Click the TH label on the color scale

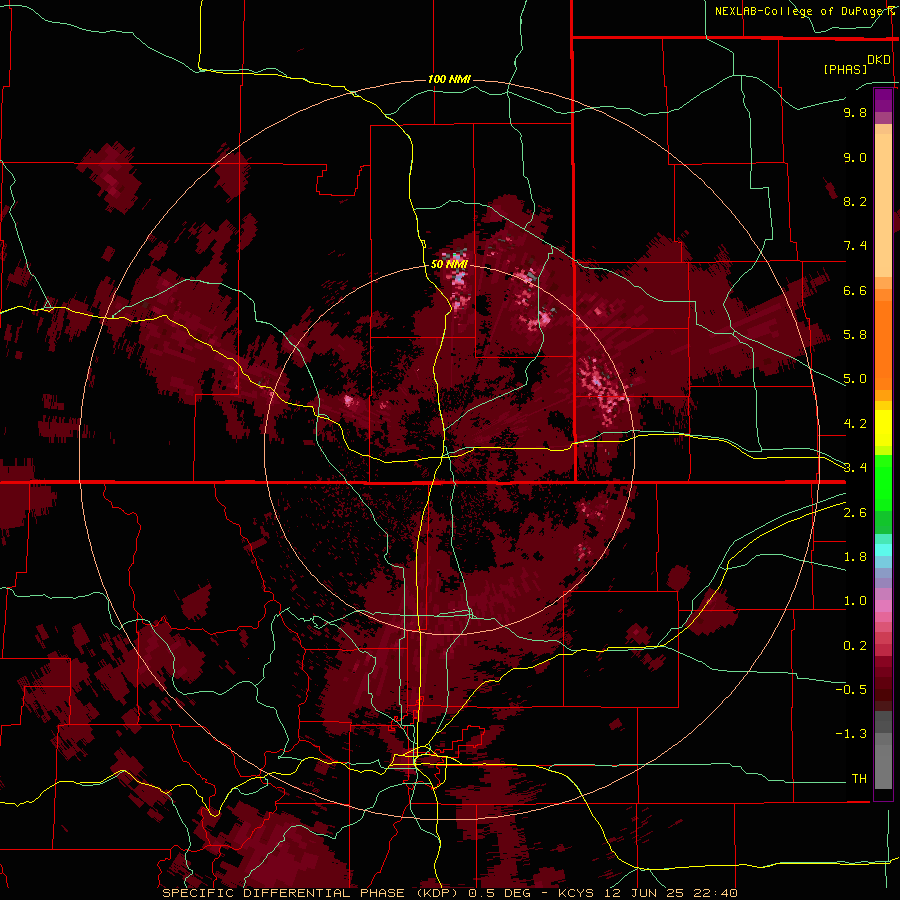pos(859,779)
